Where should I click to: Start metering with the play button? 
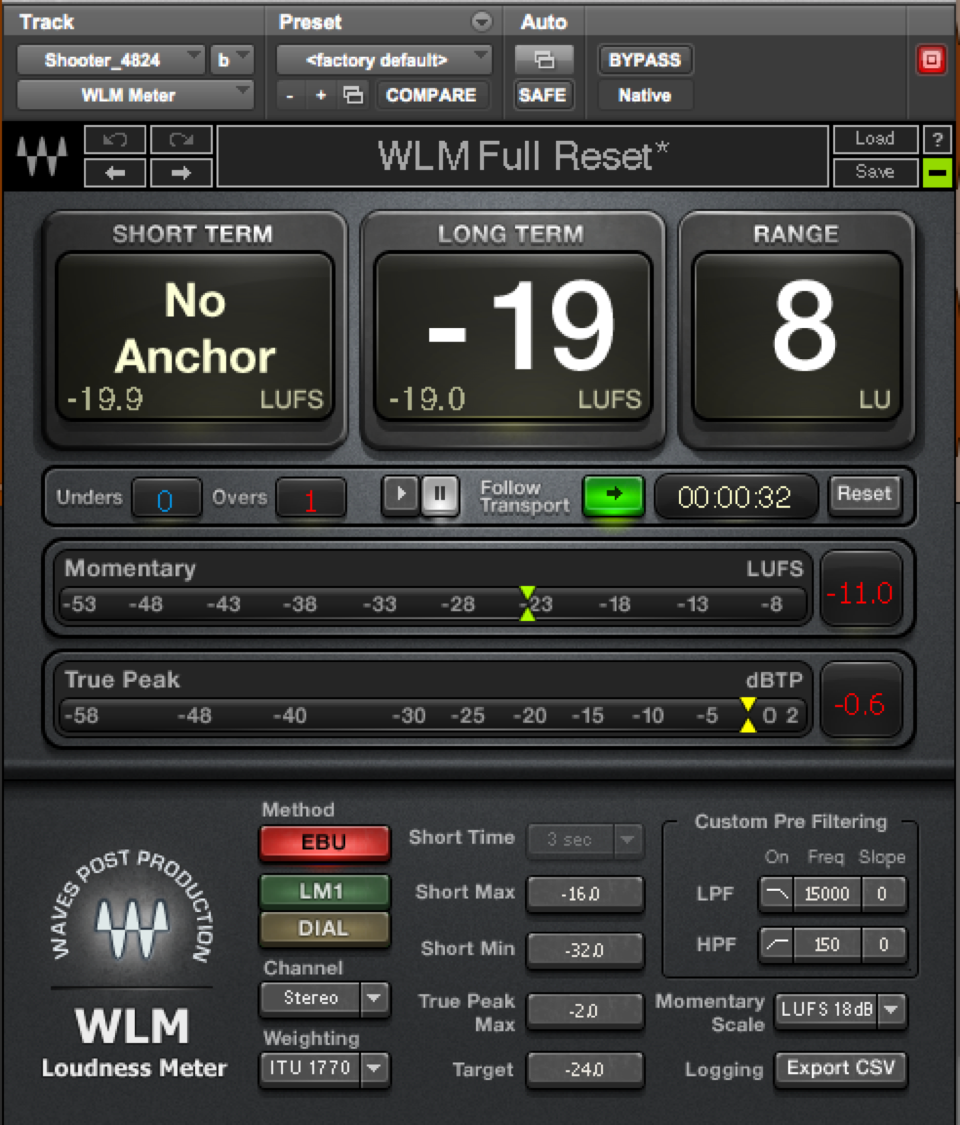(x=400, y=494)
